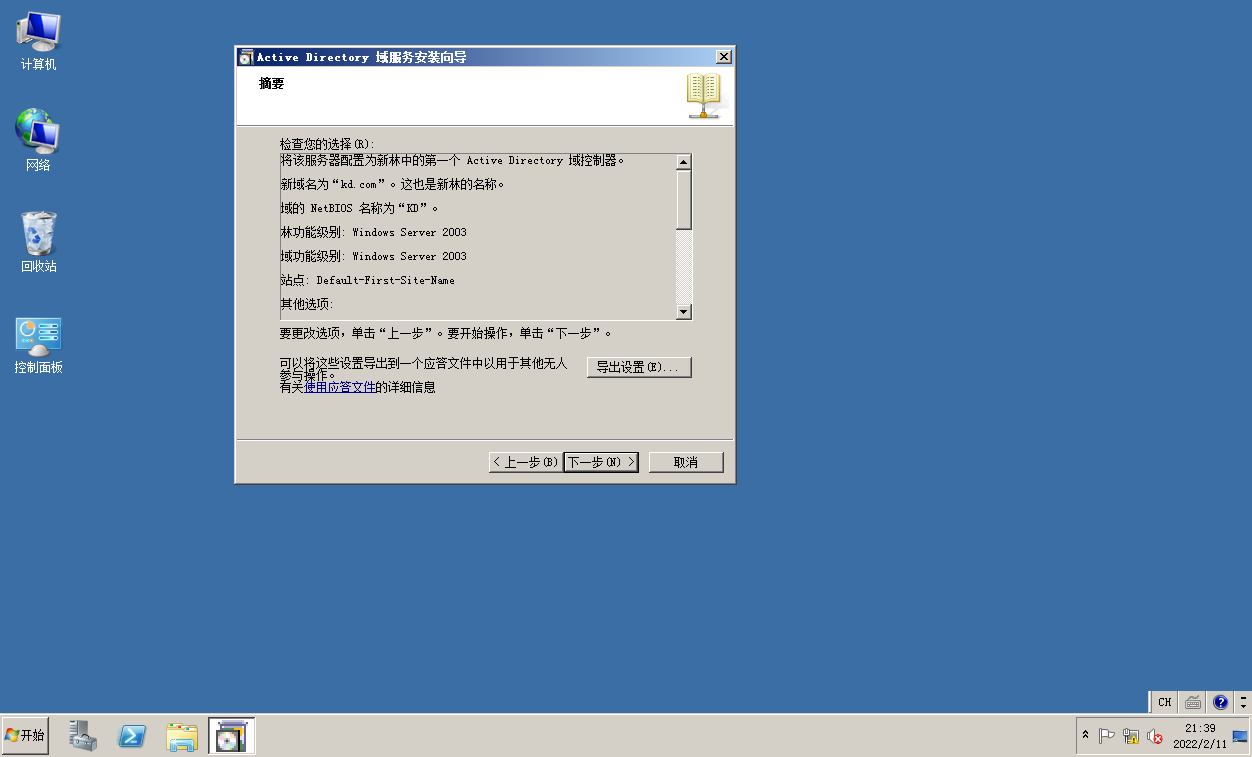The image size is (1252, 757).
Task: Click the muted volume tray icon
Action: pos(1155,736)
